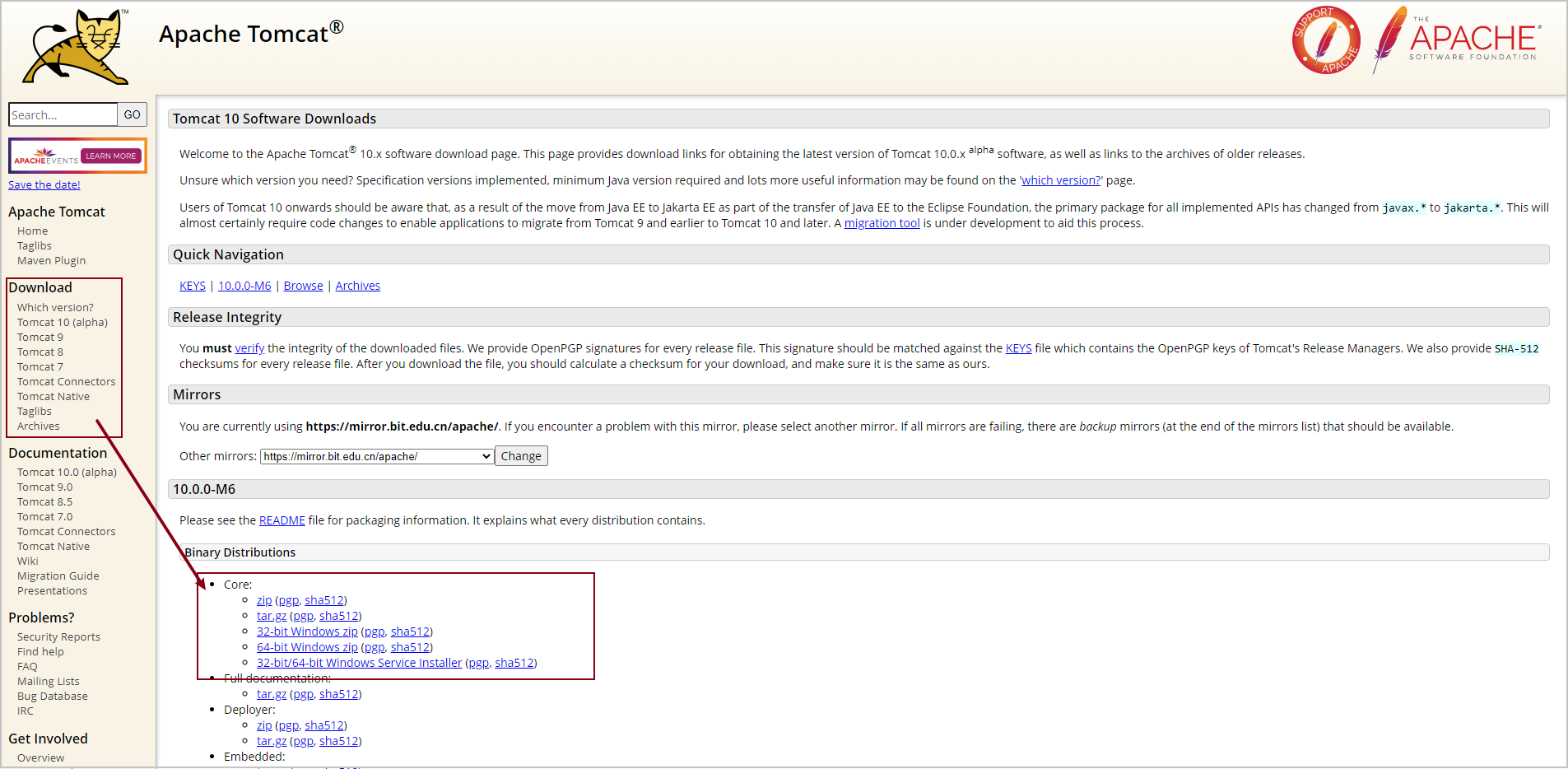Click the Apache Tomcat cat logo
This screenshot has height=769, width=1568.
click(x=76, y=47)
